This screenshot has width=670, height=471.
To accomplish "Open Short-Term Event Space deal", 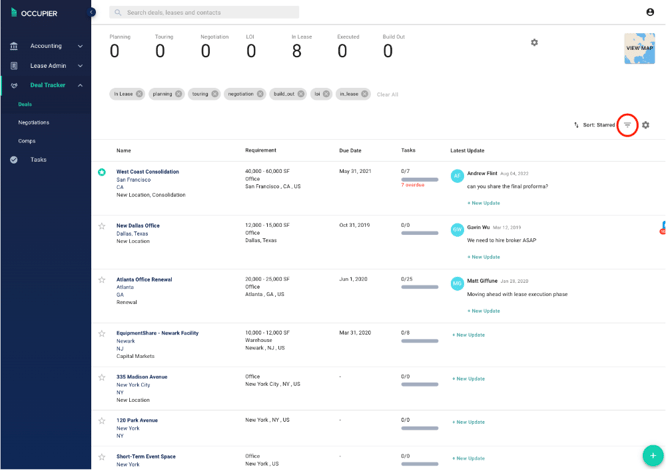I will 146,457.
